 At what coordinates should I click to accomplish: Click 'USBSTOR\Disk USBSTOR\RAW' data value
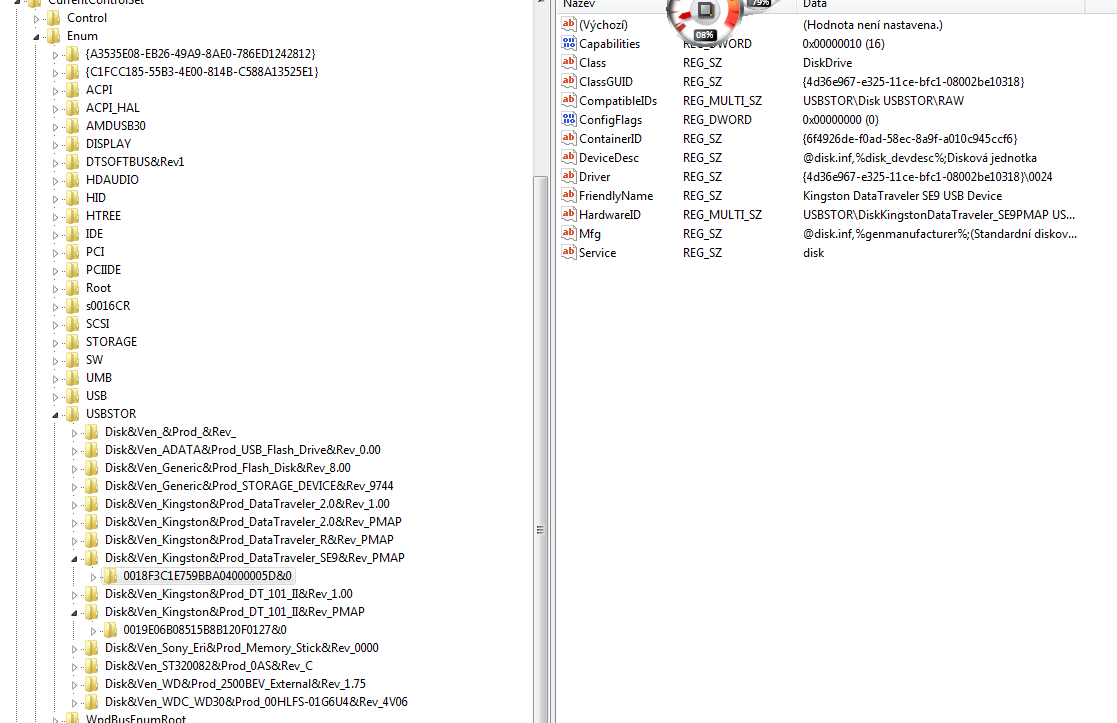tap(883, 100)
